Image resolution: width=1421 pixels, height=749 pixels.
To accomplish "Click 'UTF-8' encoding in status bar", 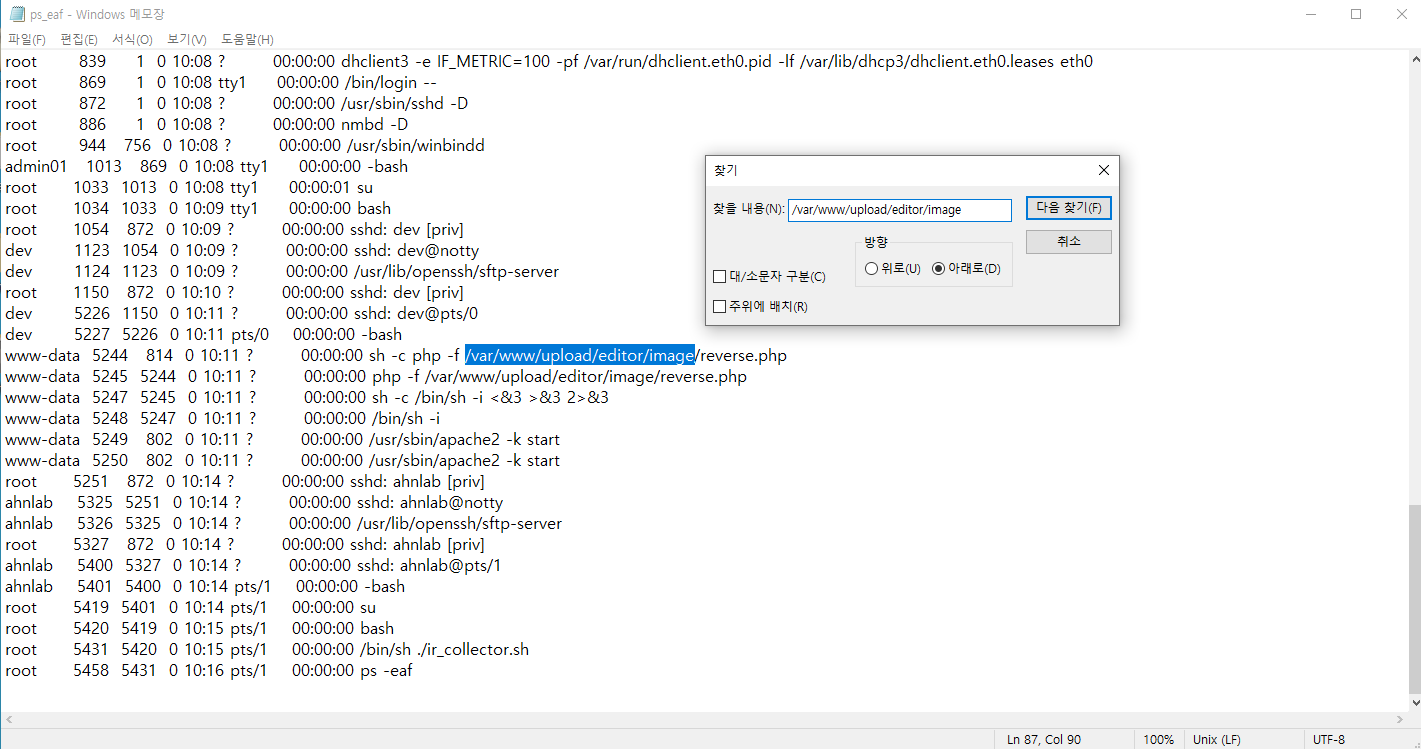I will coord(1329,740).
